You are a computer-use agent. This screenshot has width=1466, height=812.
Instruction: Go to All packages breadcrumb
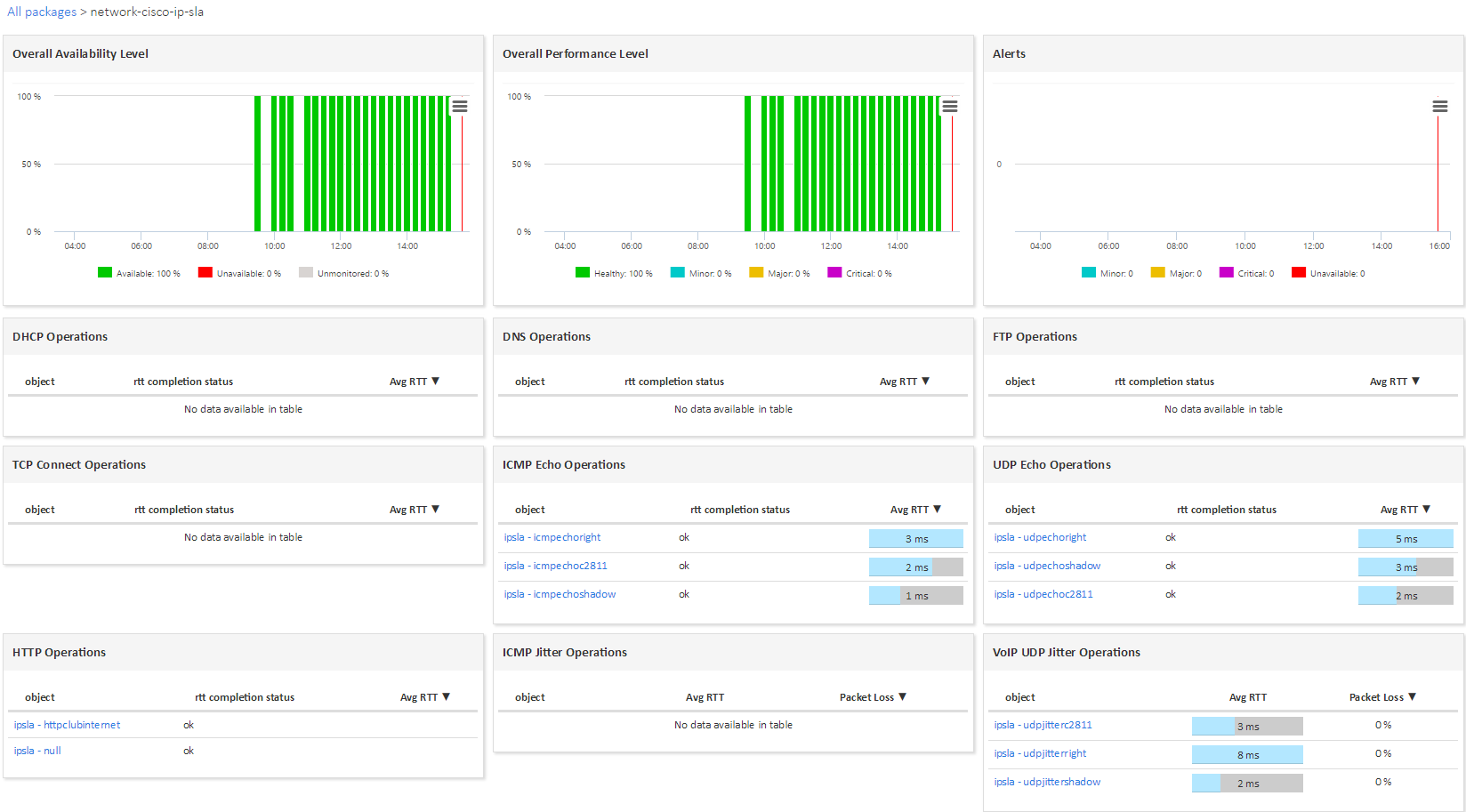42,12
